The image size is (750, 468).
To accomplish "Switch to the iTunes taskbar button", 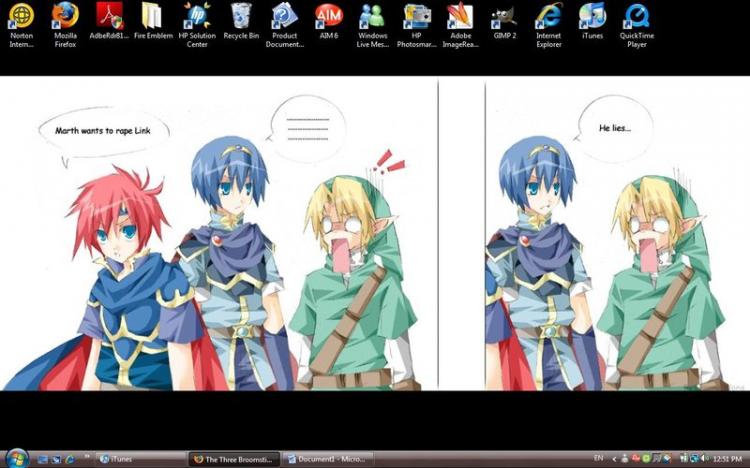I will (x=140, y=459).
